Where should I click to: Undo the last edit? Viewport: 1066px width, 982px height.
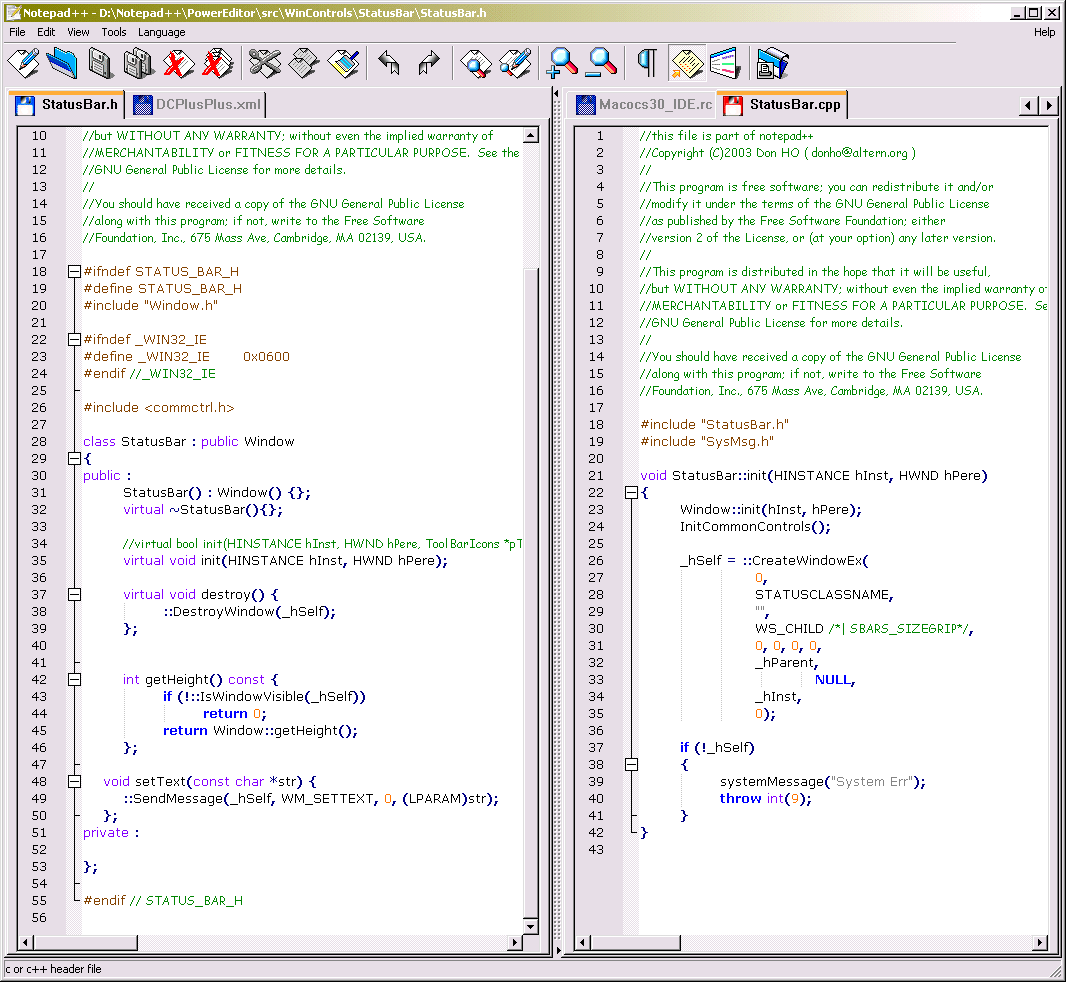[390, 63]
